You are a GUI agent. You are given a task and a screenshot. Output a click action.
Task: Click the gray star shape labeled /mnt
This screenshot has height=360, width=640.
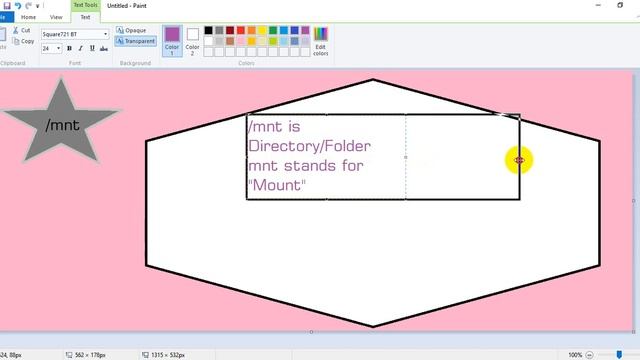pyautogui.click(x=61, y=121)
